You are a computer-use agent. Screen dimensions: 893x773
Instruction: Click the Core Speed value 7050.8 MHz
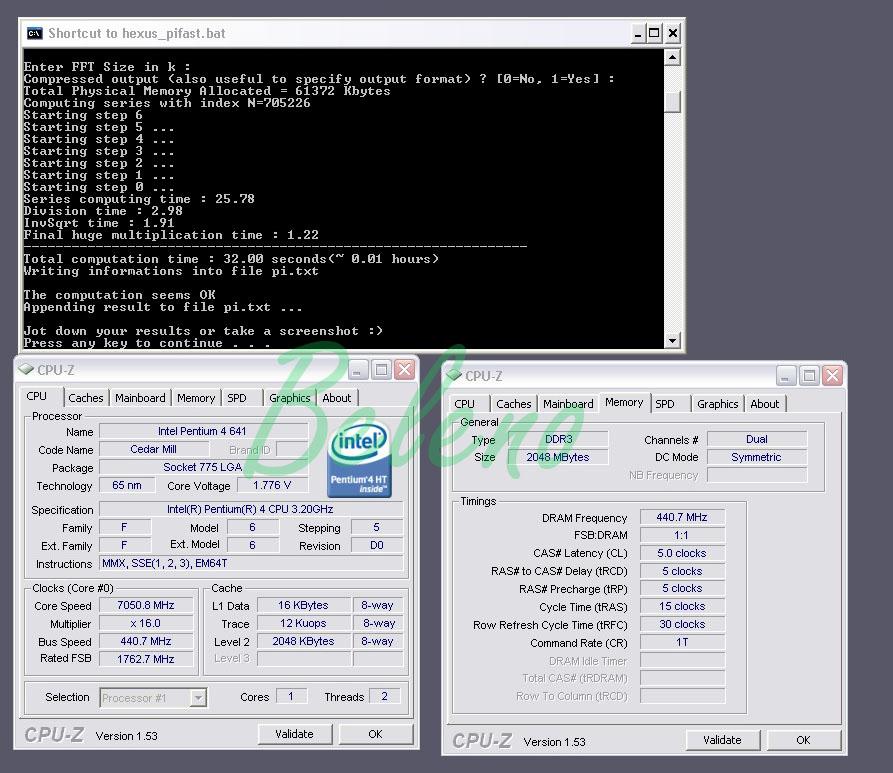[146, 605]
